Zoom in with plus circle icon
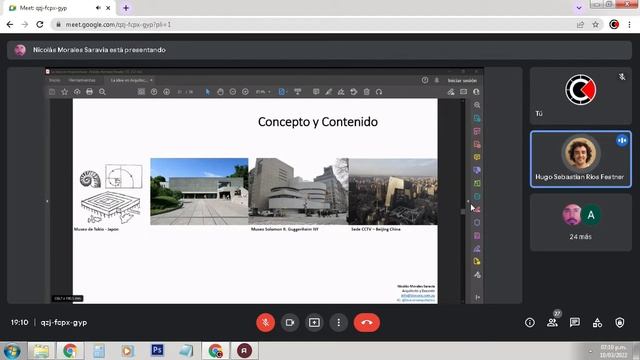640x360 pixels. [x=245, y=92]
